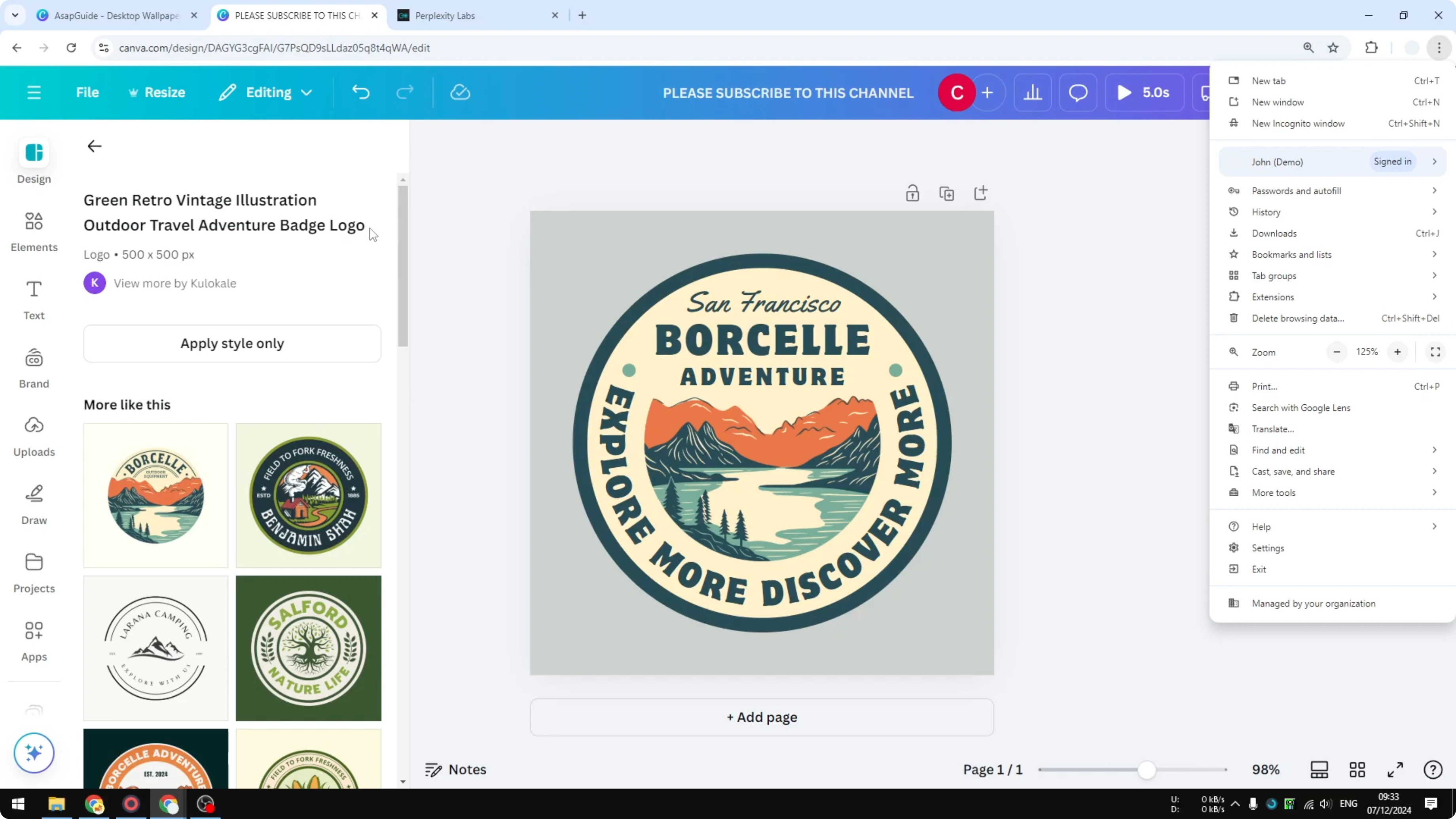Open the comments bubble icon
This screenshot has height=819, width=1456.
click(1077, 92)
